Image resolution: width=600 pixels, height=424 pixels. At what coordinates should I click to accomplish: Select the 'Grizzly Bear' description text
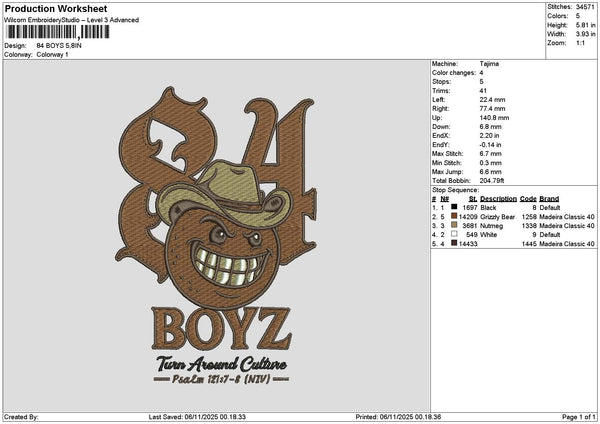(497, 217)
